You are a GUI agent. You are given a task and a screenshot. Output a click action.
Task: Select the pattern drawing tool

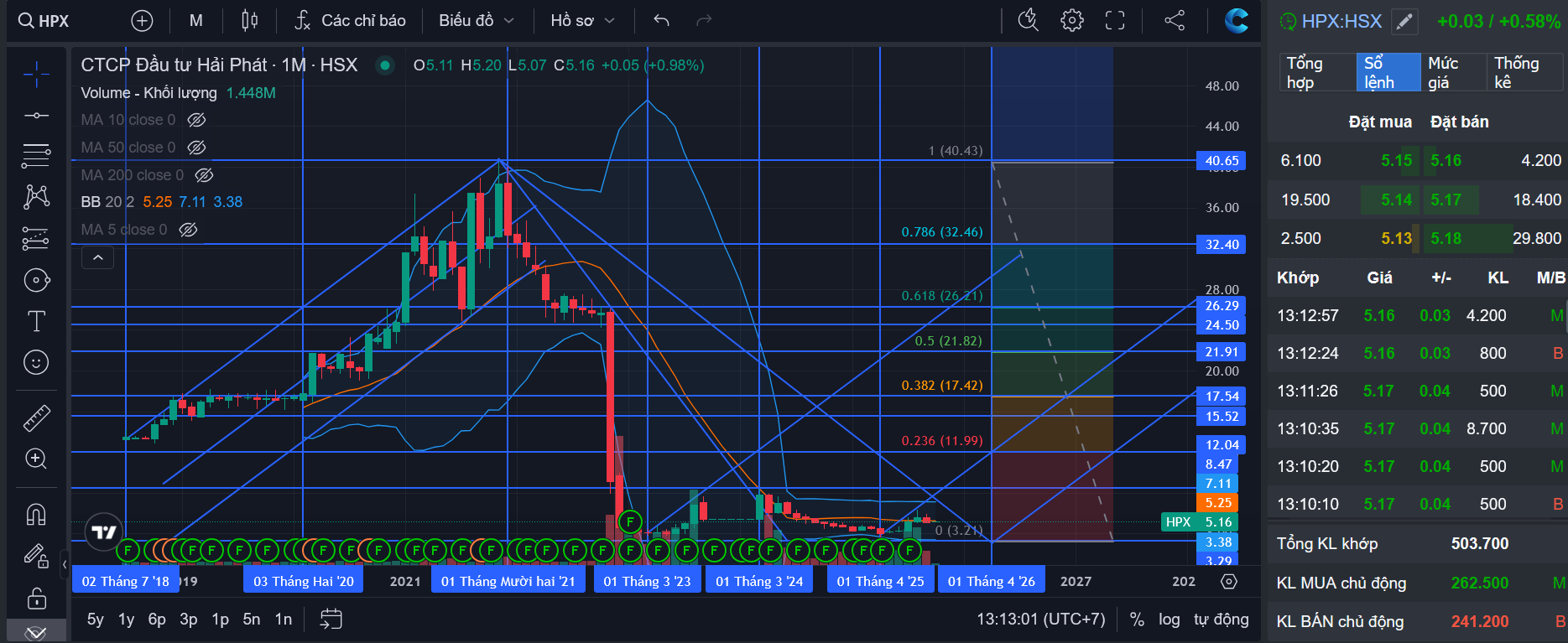[36, 197]
